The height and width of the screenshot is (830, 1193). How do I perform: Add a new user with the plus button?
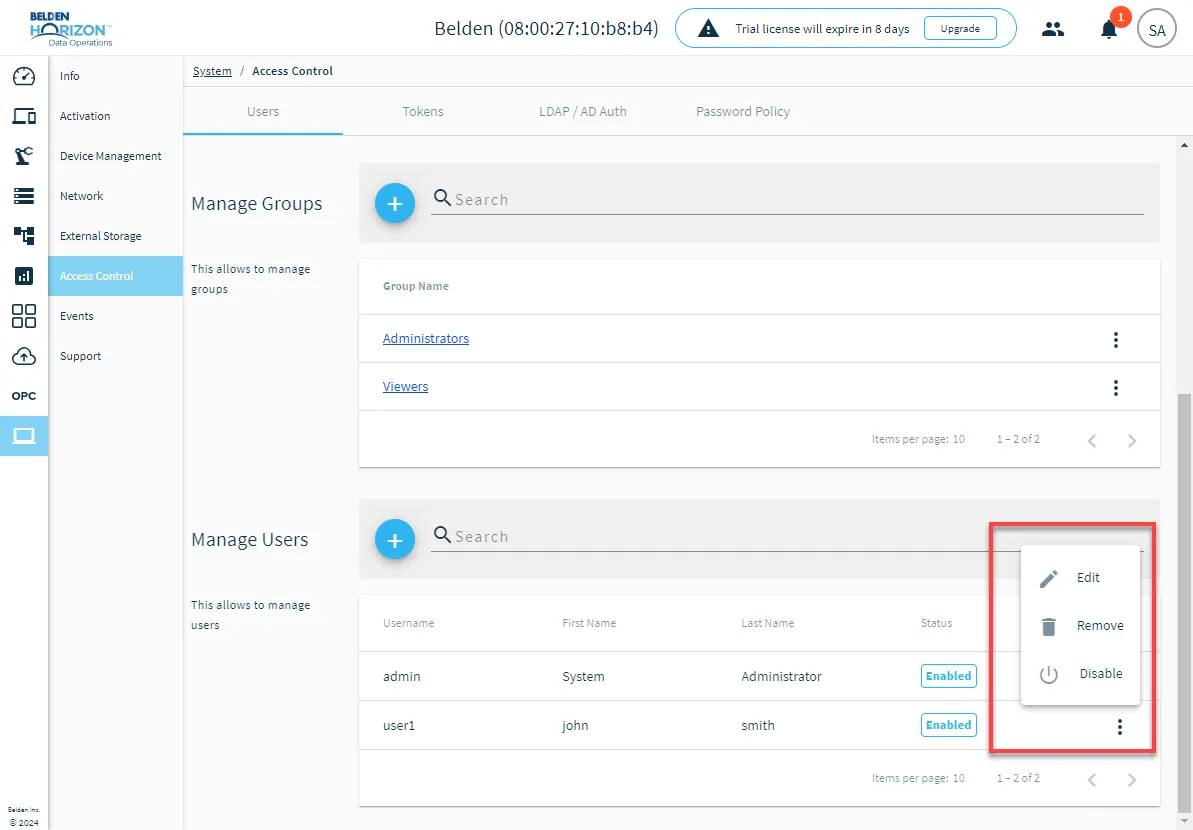click(x=395, y=539)
